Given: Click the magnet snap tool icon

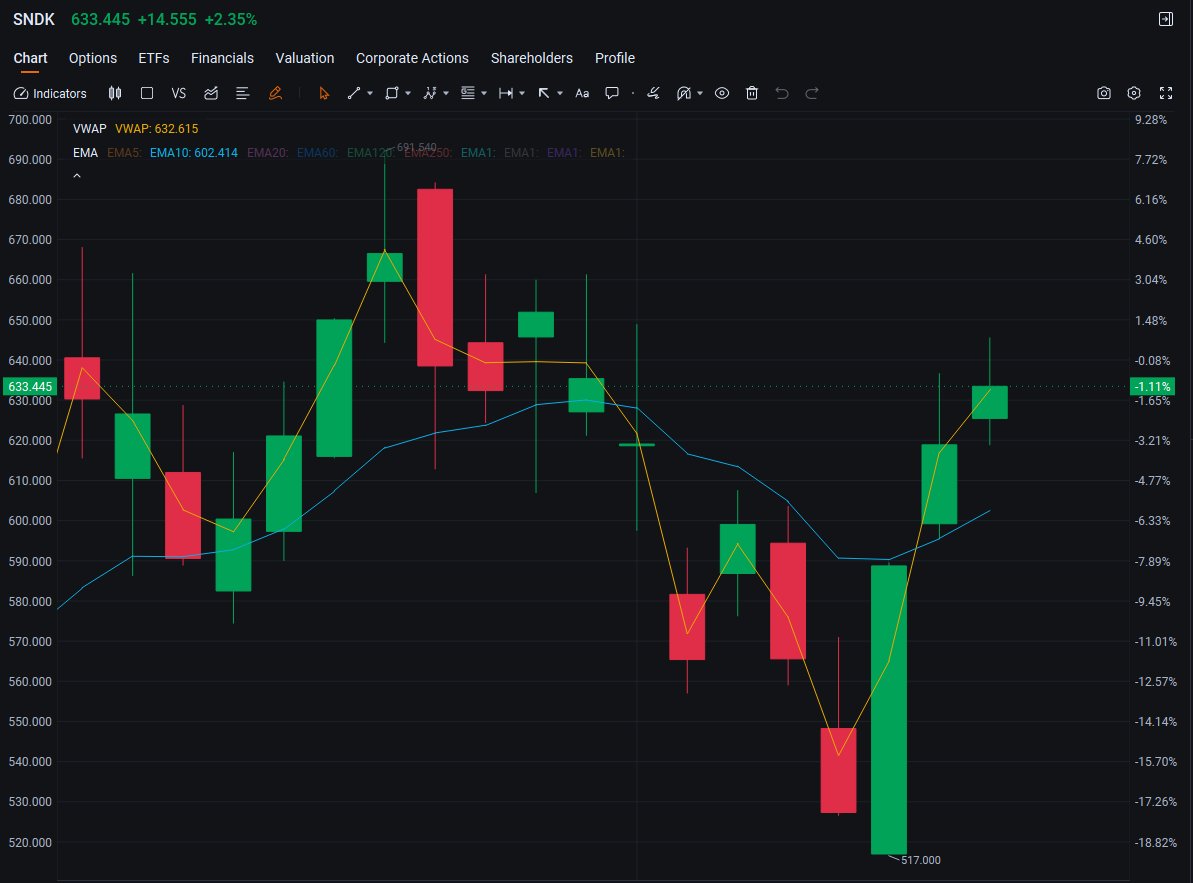Looking at the screenshot, I should [x=683, y=94].
